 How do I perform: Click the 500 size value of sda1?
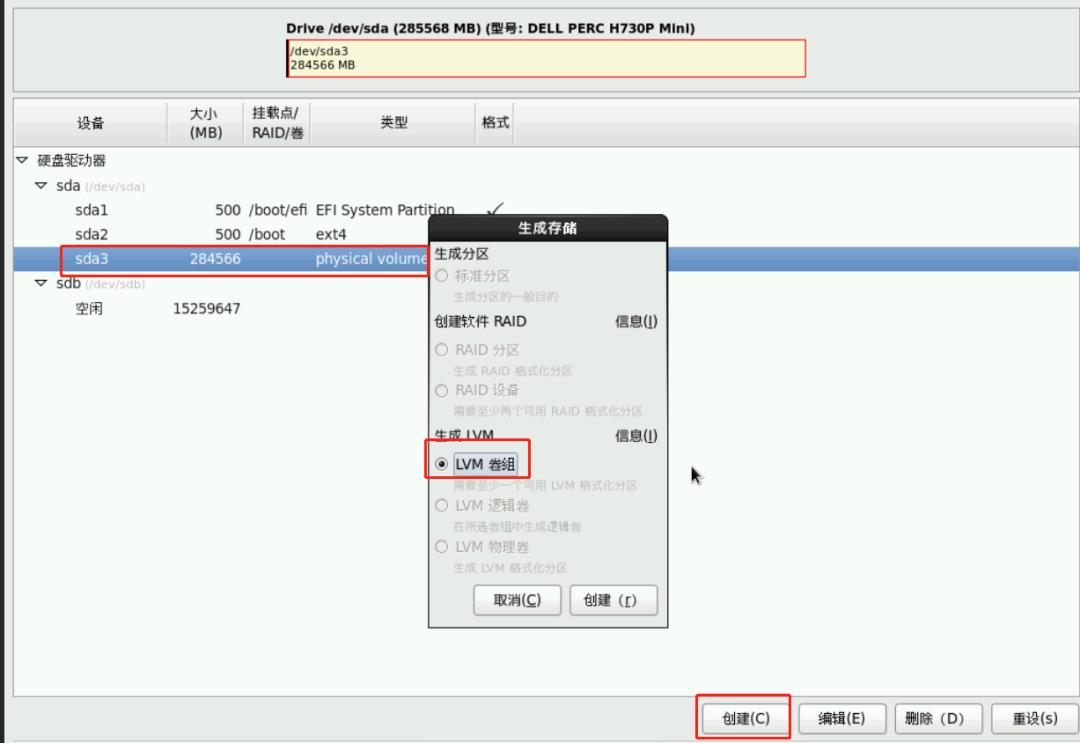227,210
